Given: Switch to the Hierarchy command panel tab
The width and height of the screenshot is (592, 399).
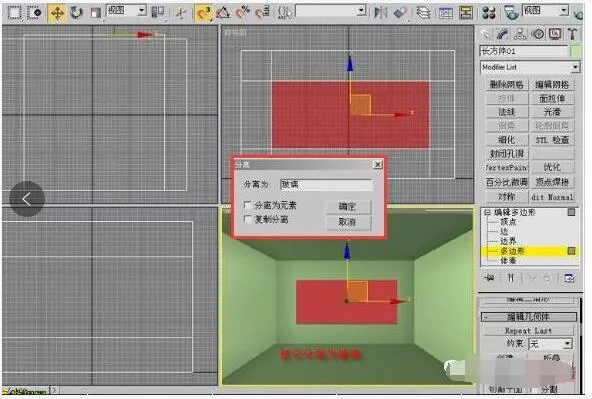Looking at the screenshot, I should pos(520,34).
